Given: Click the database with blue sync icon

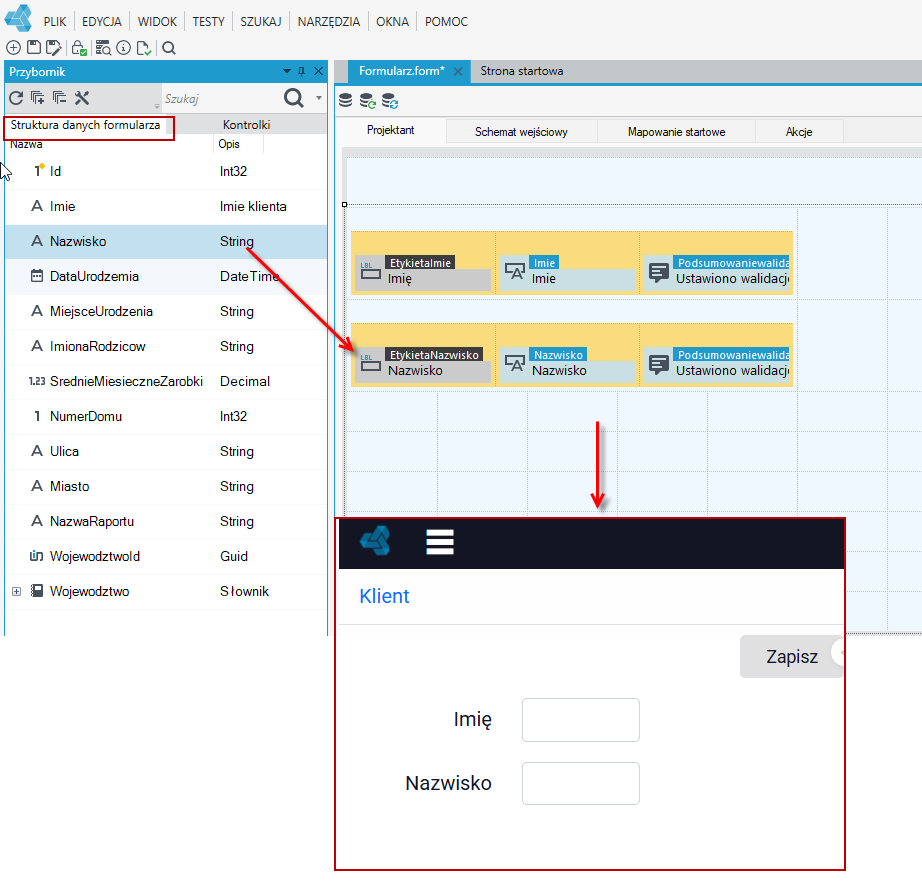Looking at the screenshot, I should tap(390, 101).
